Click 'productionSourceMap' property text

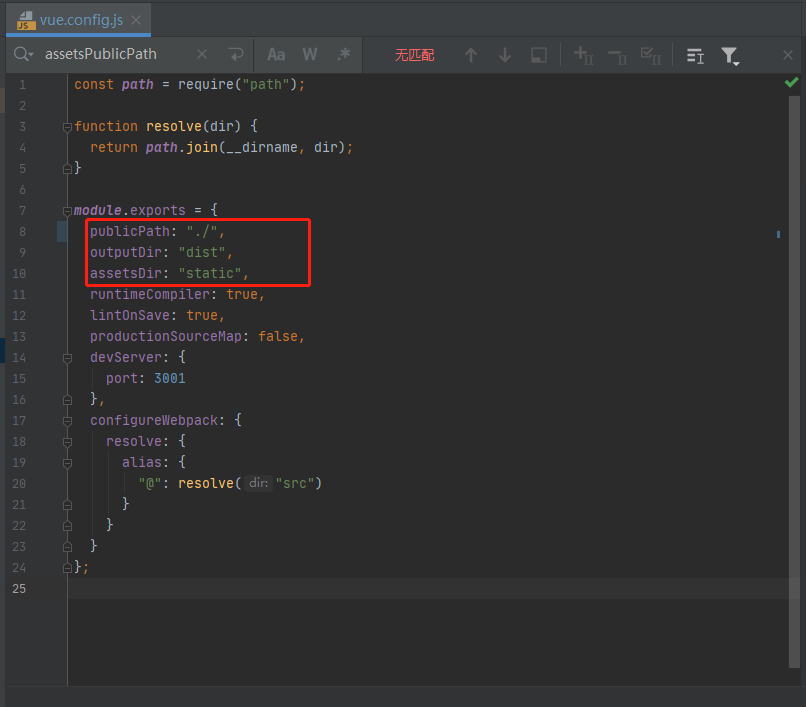166,336
